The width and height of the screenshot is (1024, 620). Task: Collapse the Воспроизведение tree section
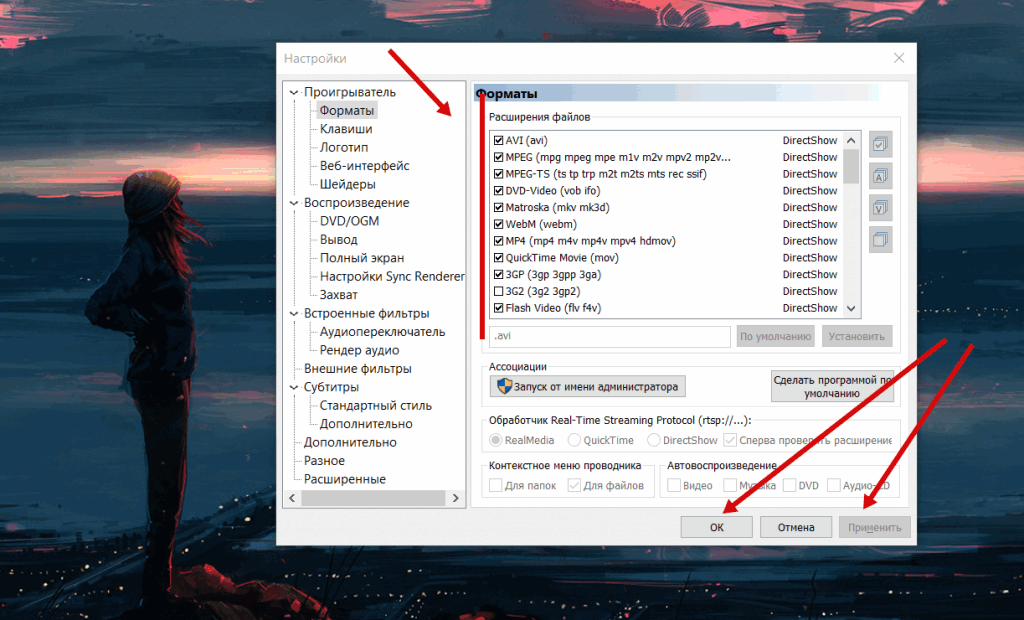point(294,203)
